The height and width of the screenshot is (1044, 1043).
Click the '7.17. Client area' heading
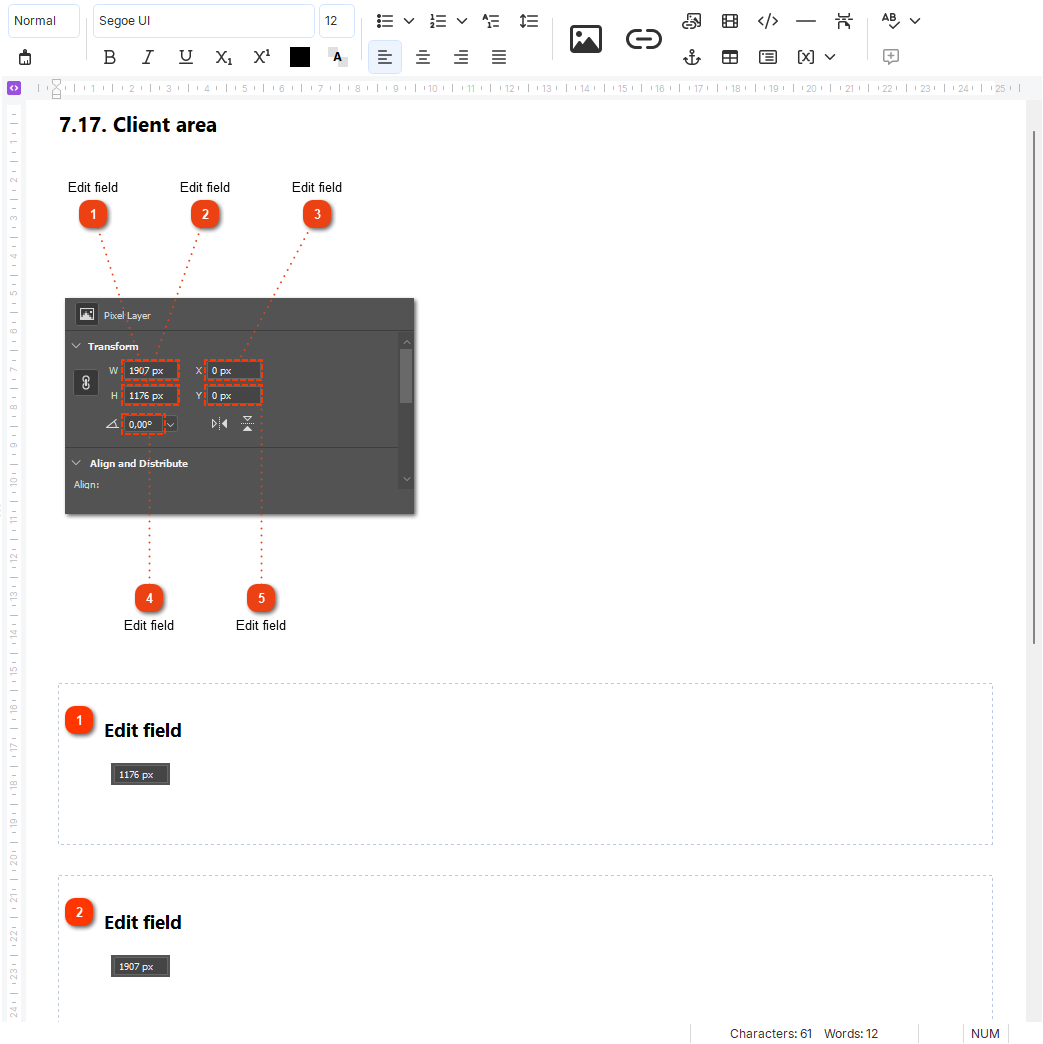click(x=138, y=125)
